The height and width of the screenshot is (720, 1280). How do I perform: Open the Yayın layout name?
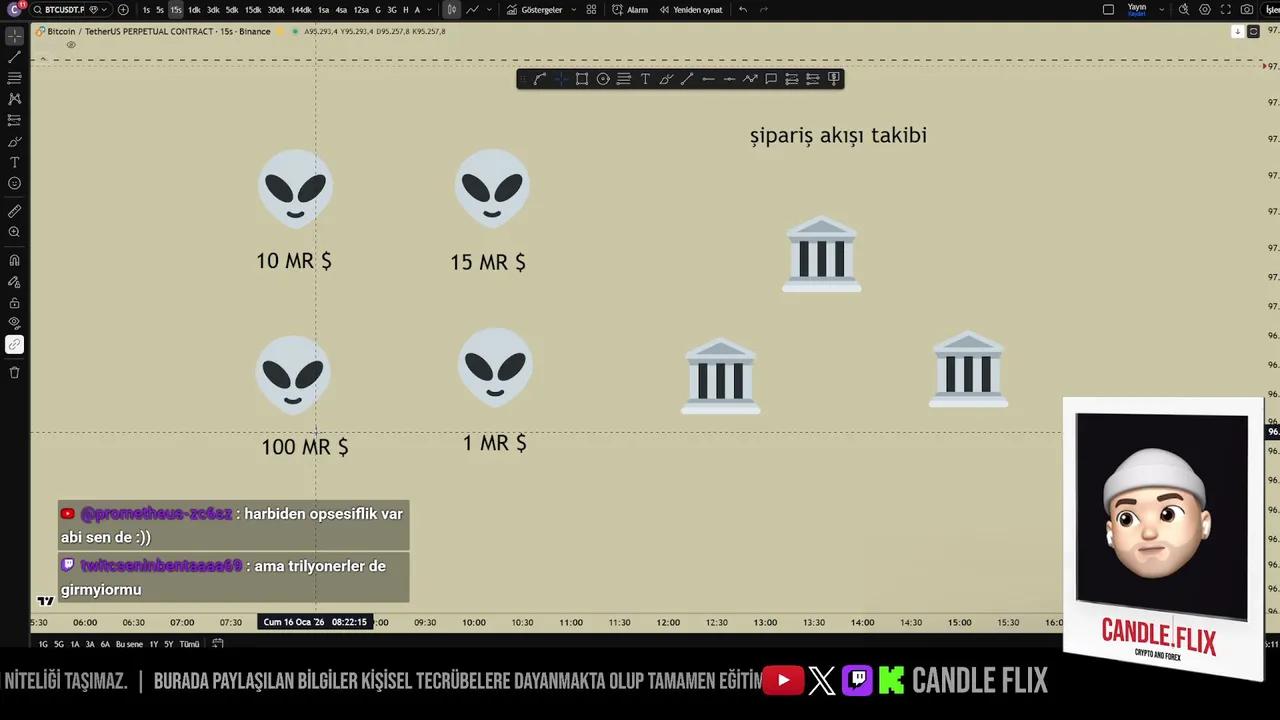(1137, 9)
